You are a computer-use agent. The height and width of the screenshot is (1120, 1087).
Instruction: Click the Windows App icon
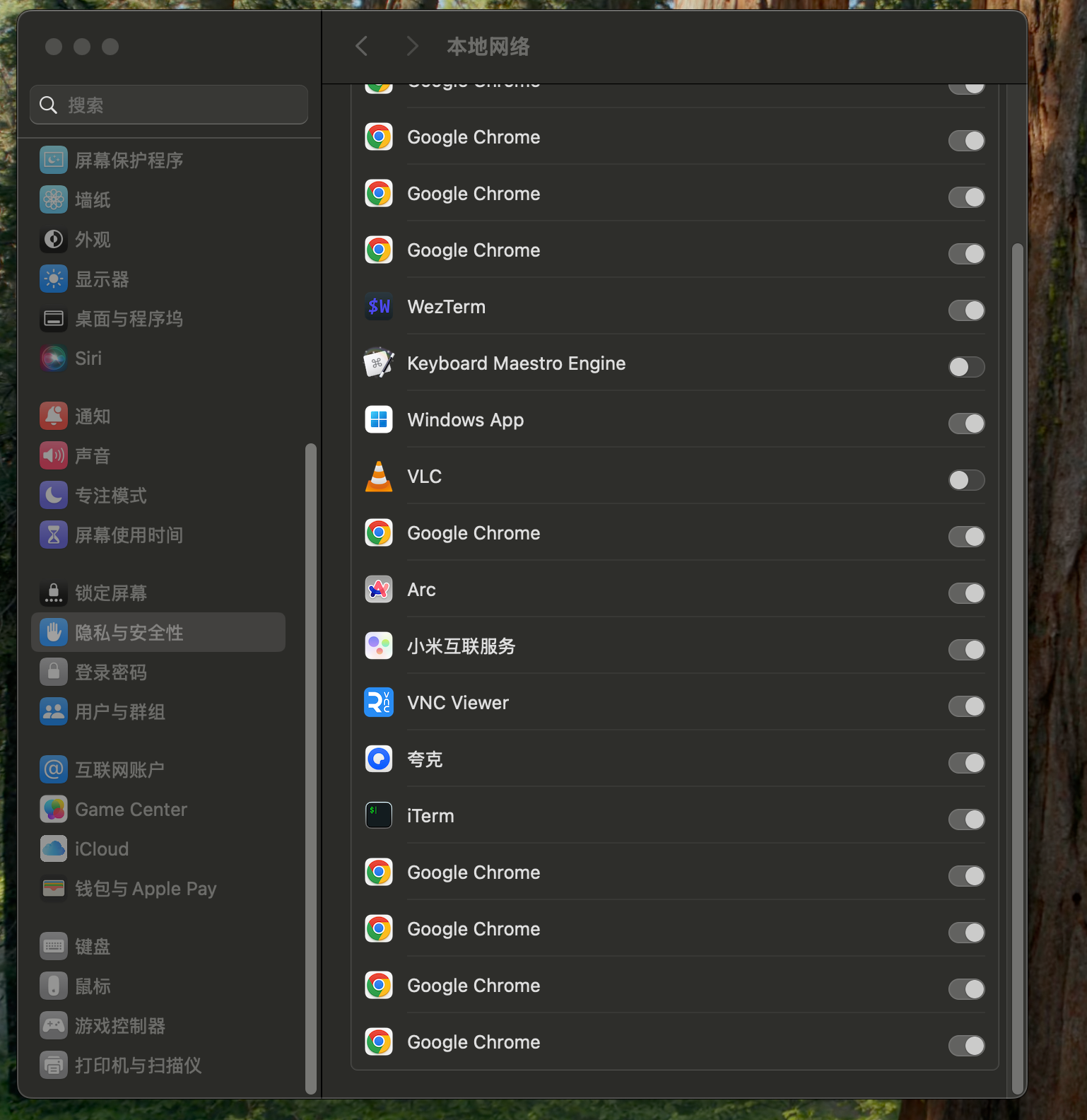pos(379,420)
